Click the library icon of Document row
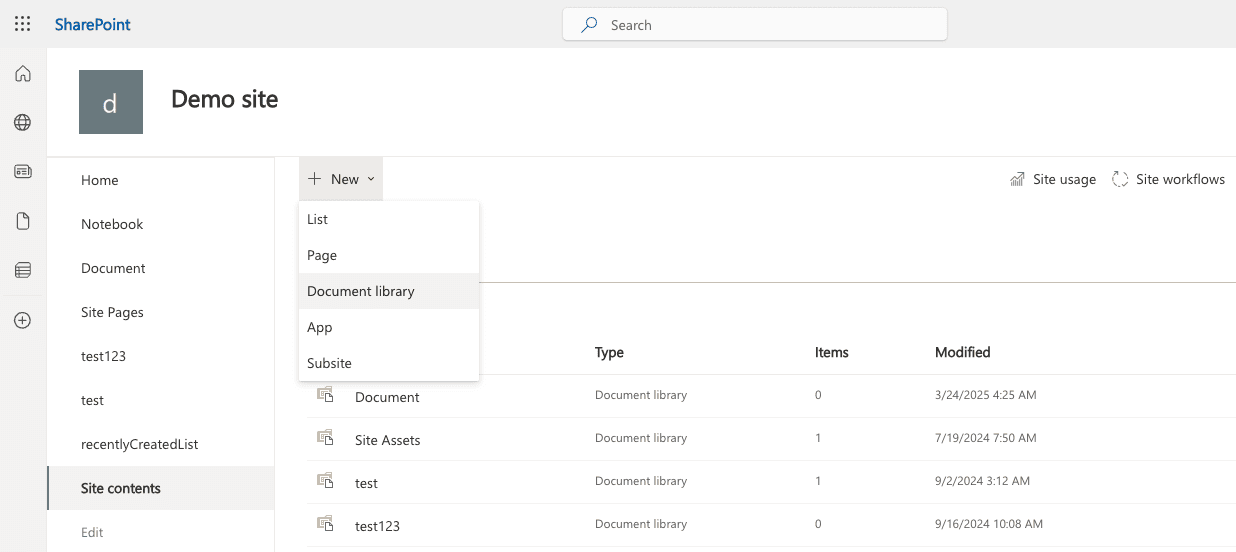This screenshot has height=552, width=1236. click(325, 395)
